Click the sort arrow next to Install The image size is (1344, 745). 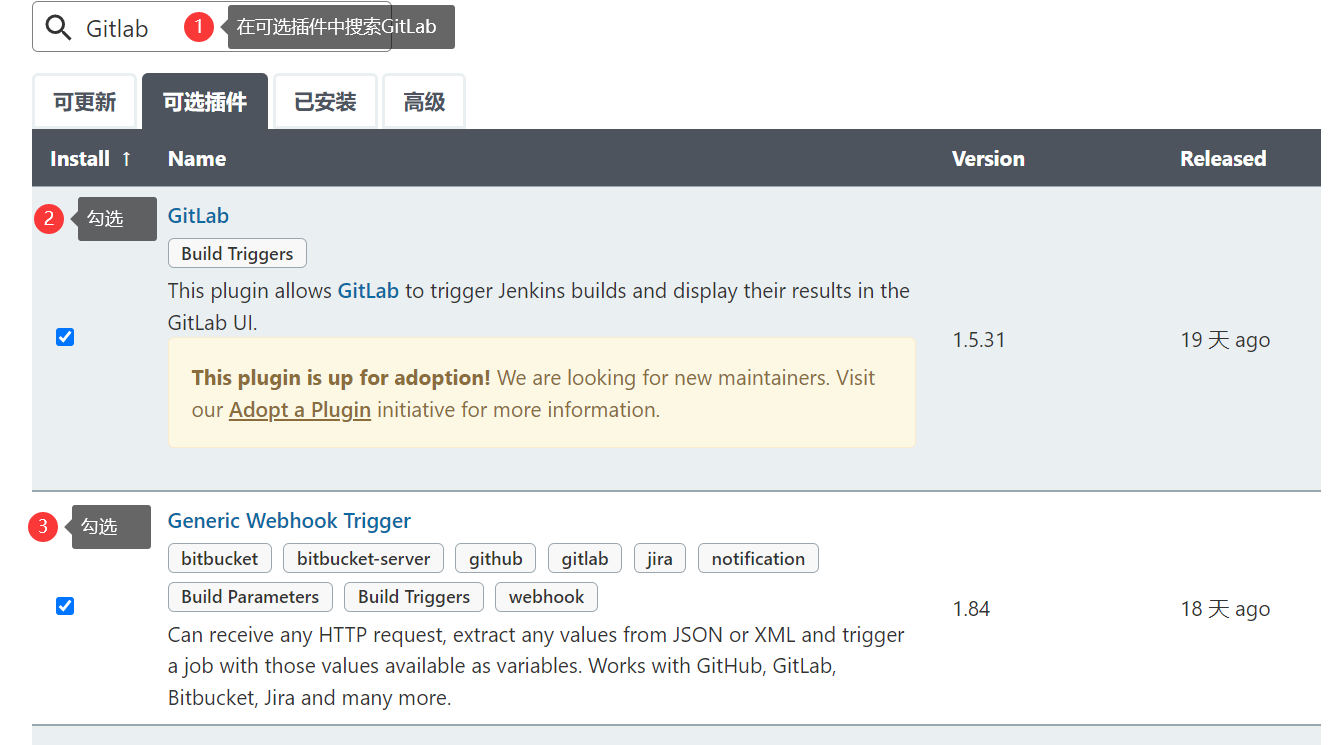126,158
